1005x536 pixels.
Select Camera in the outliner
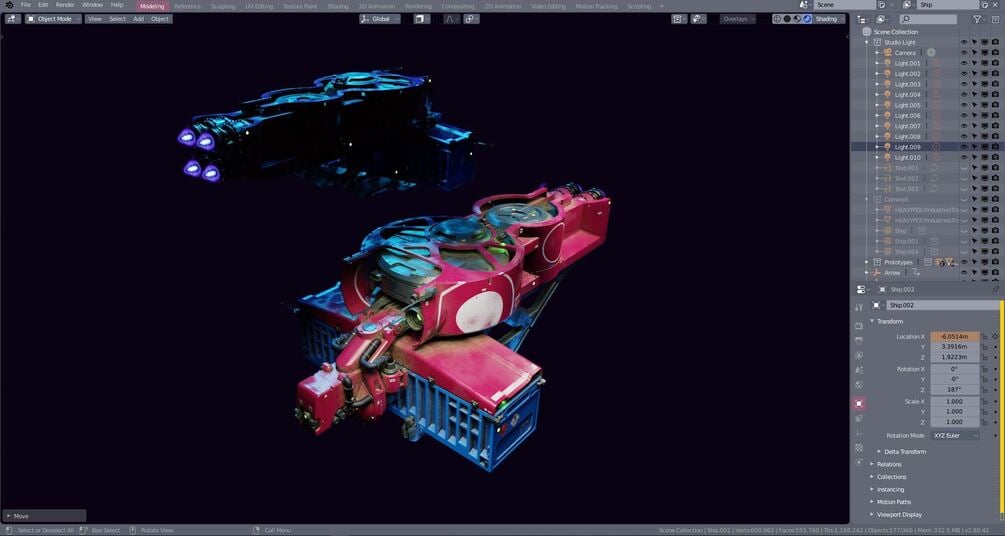point(905,53)
